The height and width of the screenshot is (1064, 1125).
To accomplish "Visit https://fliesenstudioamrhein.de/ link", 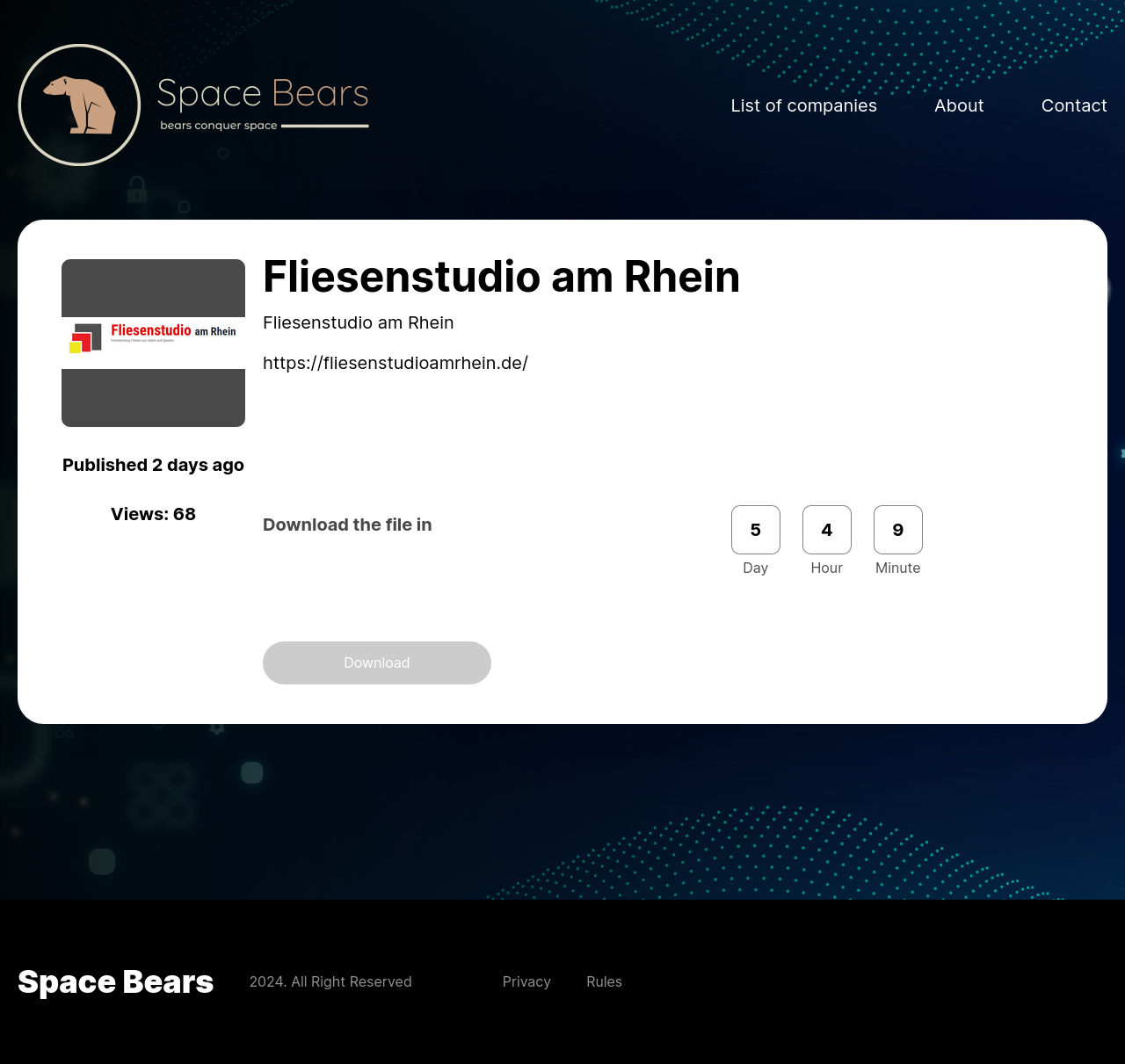I will pyautogui.click(x=396, y=363).
